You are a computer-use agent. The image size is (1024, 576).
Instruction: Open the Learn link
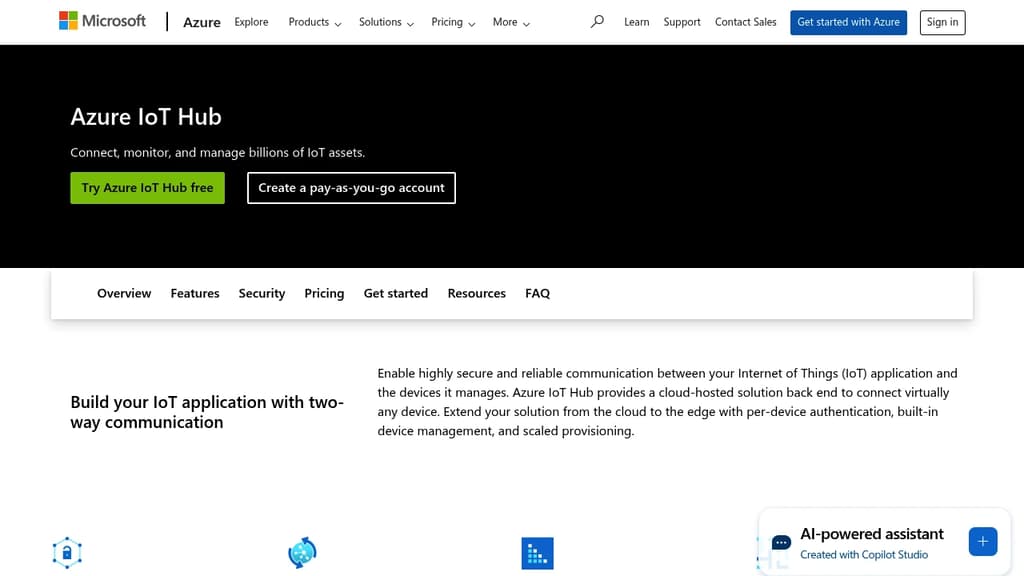coord(637,22)
